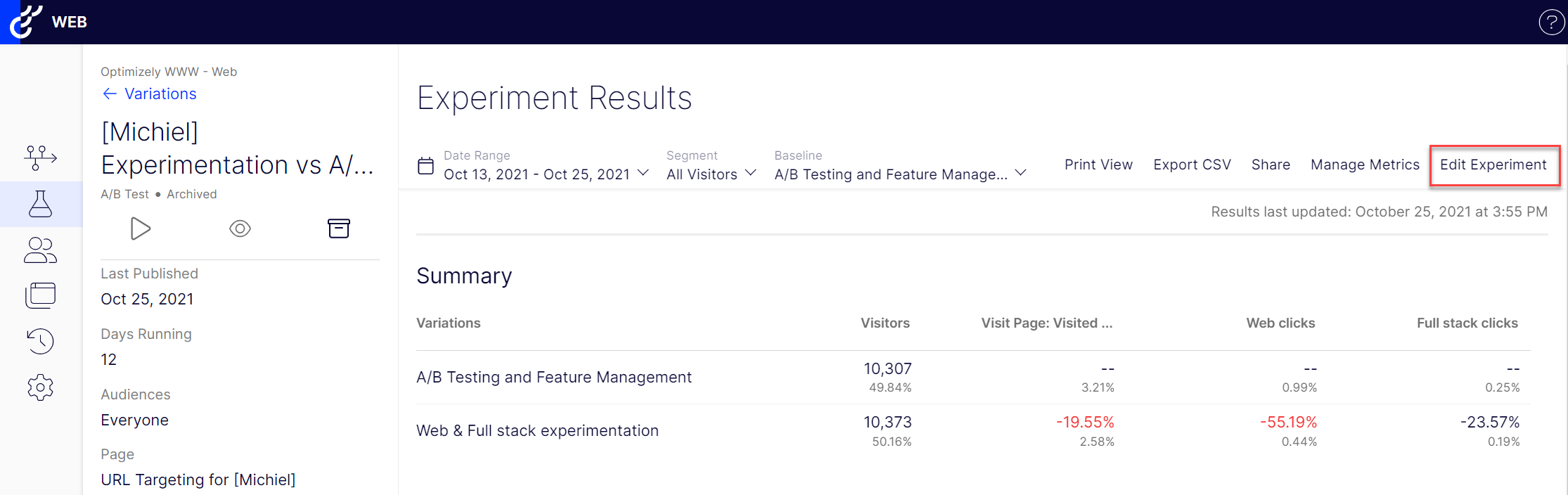Image resolution: width=1568 pixels, height=495 pixels.
Task: Click the play icon to start experiment
Action: click(141, 229)
